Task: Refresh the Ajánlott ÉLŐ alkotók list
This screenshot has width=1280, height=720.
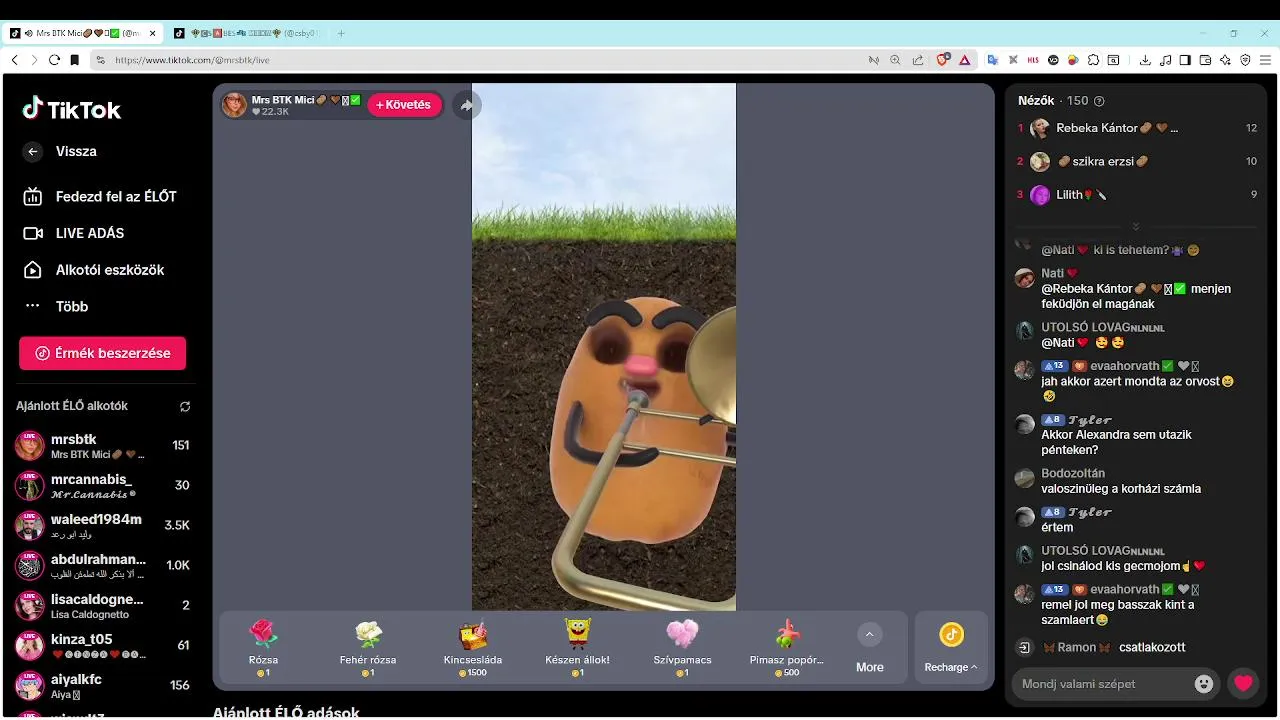Action: point(185,407)
